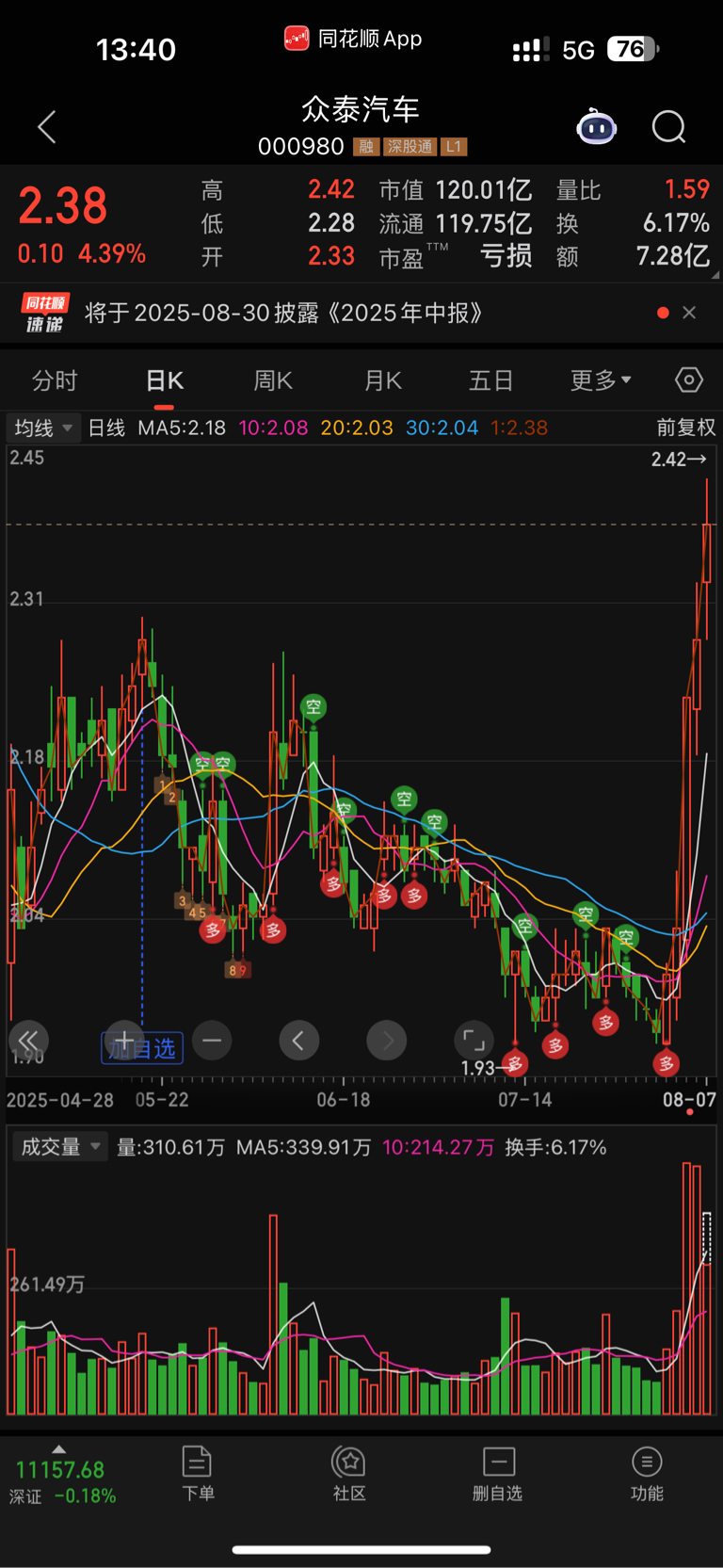Open the 更多 period dropdown
The width and height of the screenshot is (723, 1568).
pyautogui.click(x=601, y=380)
